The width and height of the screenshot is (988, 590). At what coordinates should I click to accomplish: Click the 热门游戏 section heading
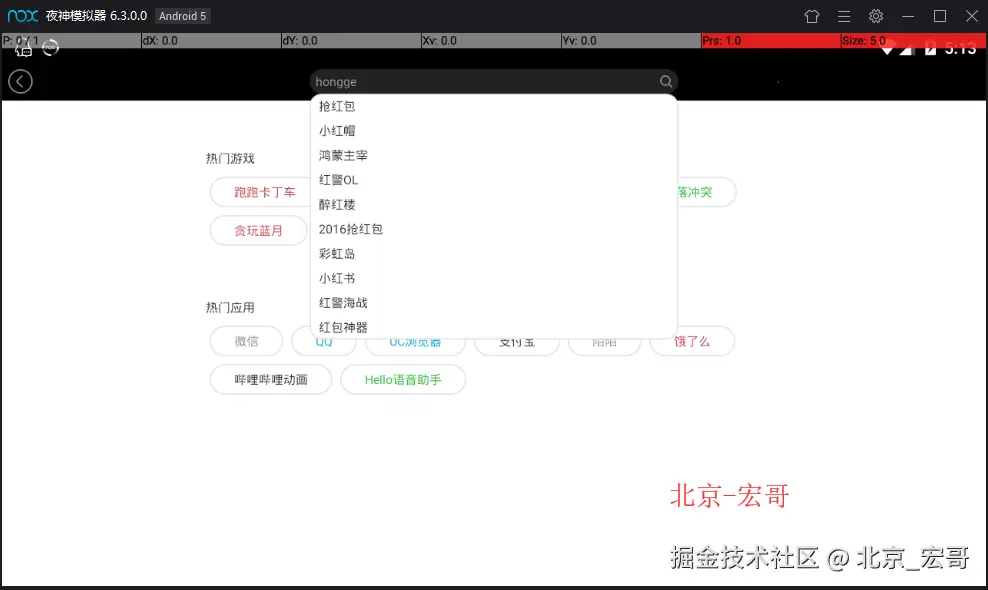(x=230, y=158)
